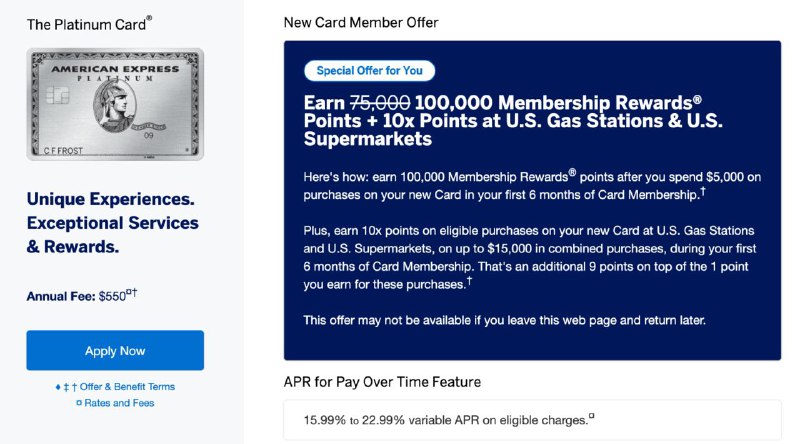The image size is (800, 444).
Task: Click the dagger footnote after "these purchases."
Action: (x=469, y=282)
